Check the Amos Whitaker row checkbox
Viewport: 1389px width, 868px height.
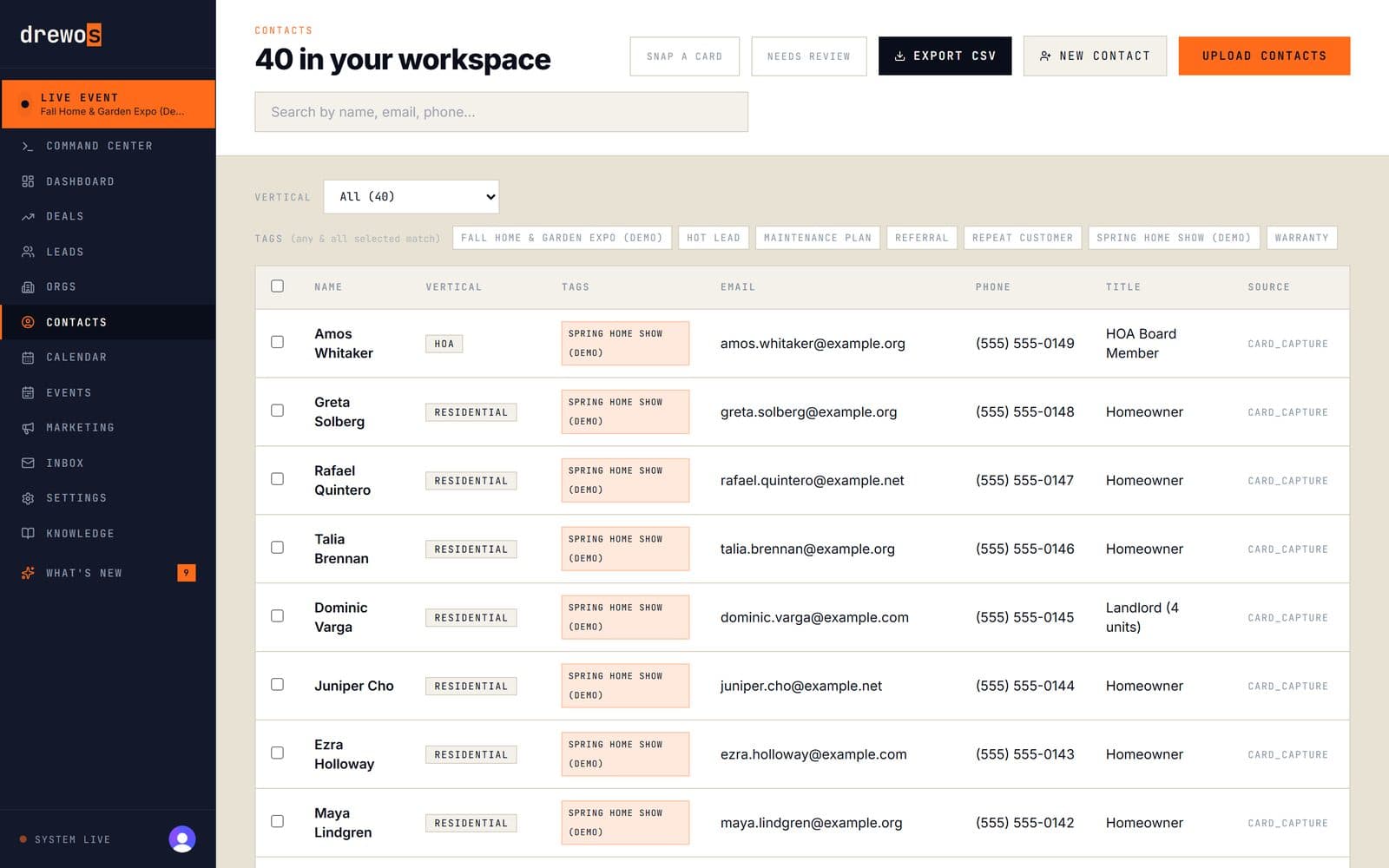point(277,342)
